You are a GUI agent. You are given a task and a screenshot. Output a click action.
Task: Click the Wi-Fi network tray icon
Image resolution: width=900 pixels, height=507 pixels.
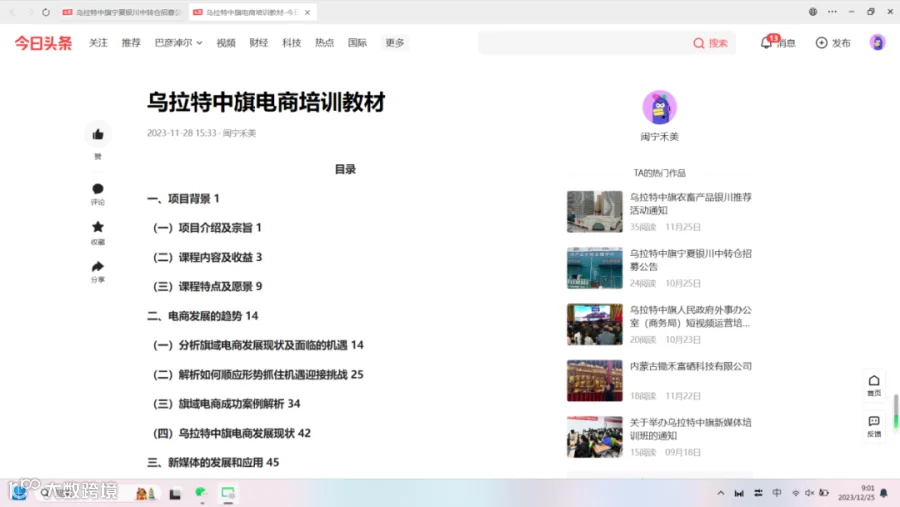click(796, 493)
